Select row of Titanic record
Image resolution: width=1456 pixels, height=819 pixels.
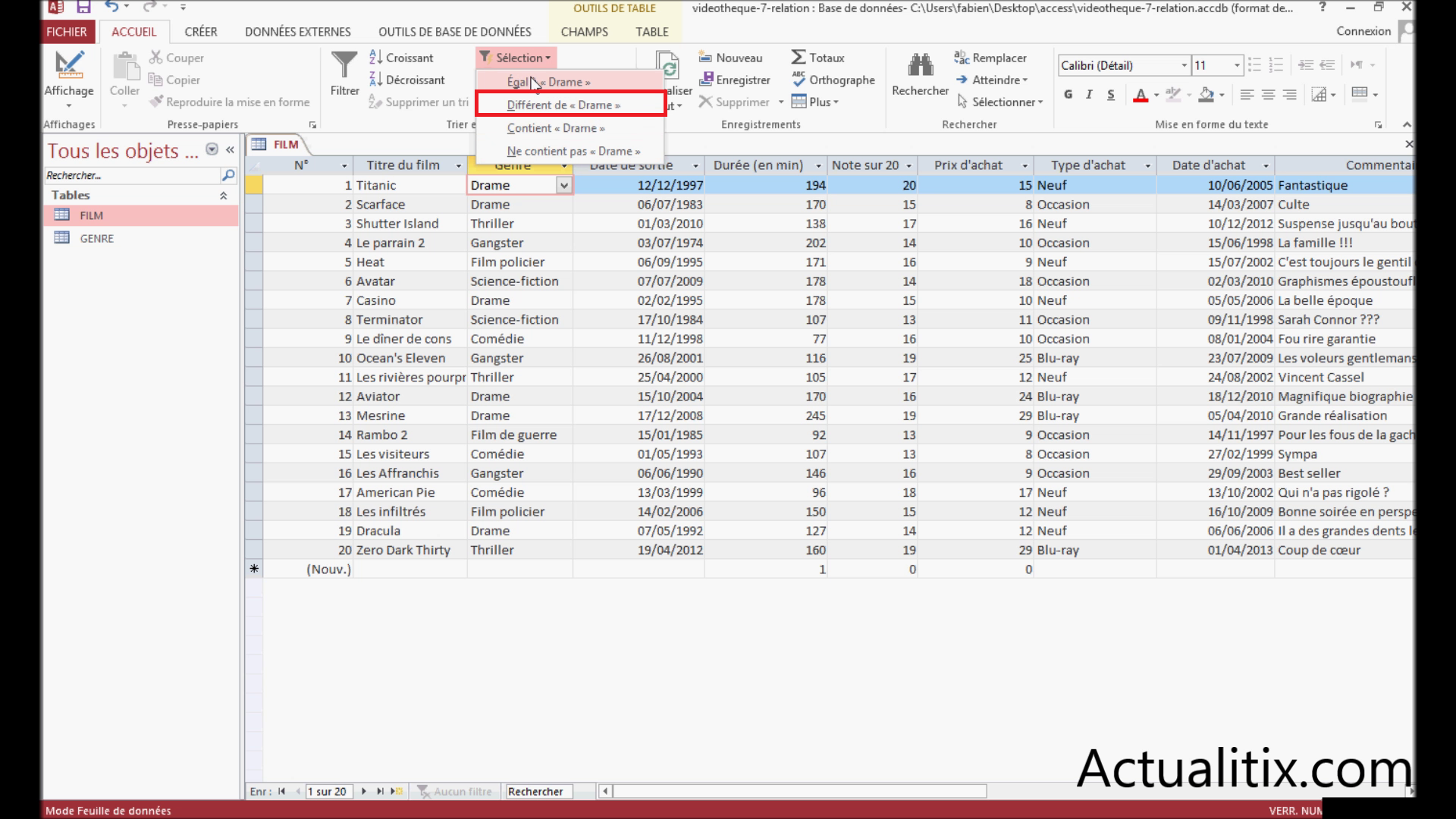[x=254, y=185]
